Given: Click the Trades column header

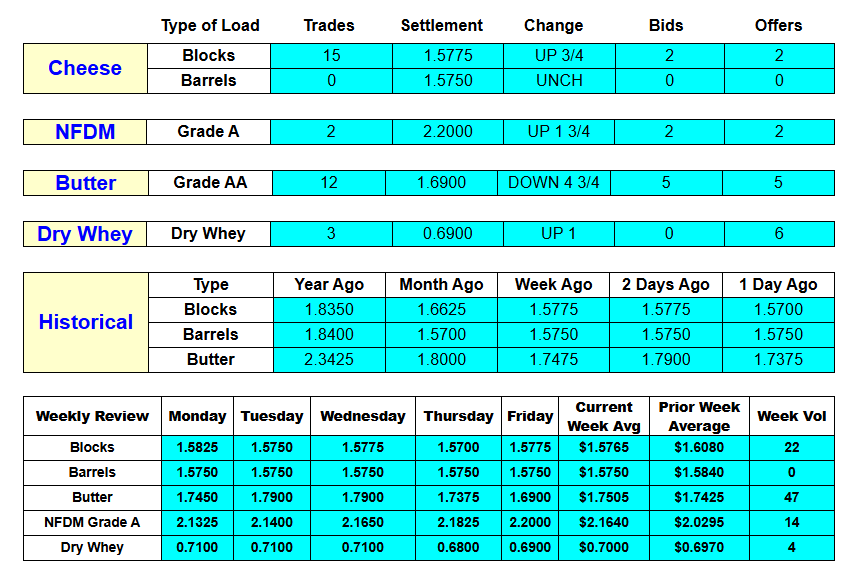Looking at the screenshot, I should click(329, 25).
